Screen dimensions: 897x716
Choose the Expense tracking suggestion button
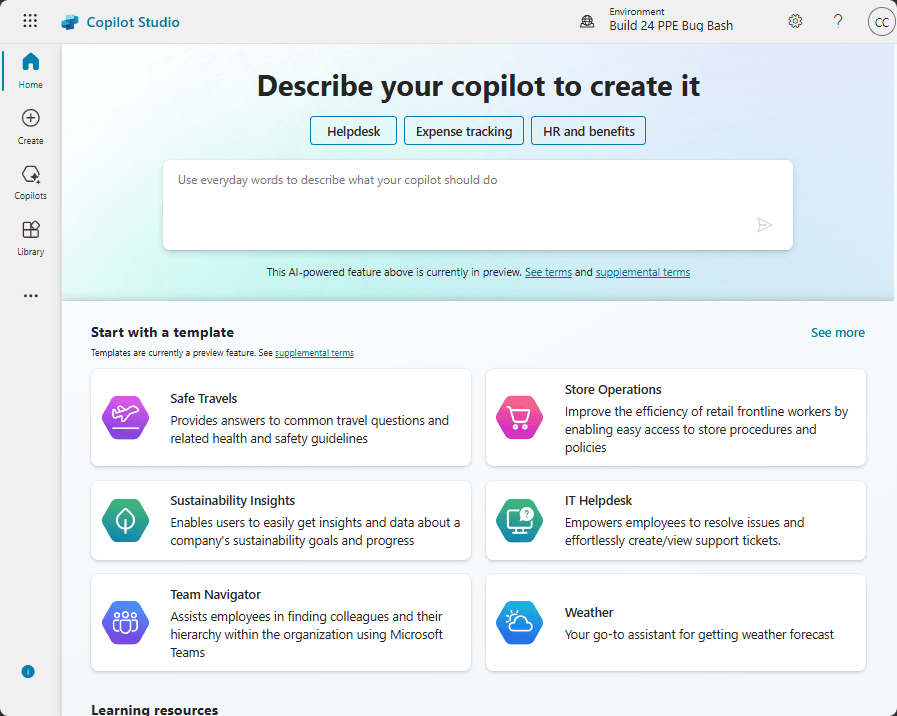[463, 131]
